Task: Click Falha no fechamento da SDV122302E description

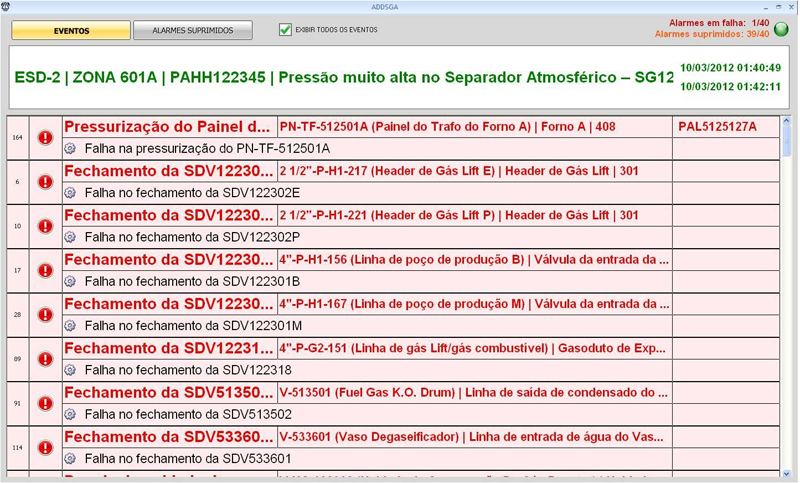Action: click(192, 193)
